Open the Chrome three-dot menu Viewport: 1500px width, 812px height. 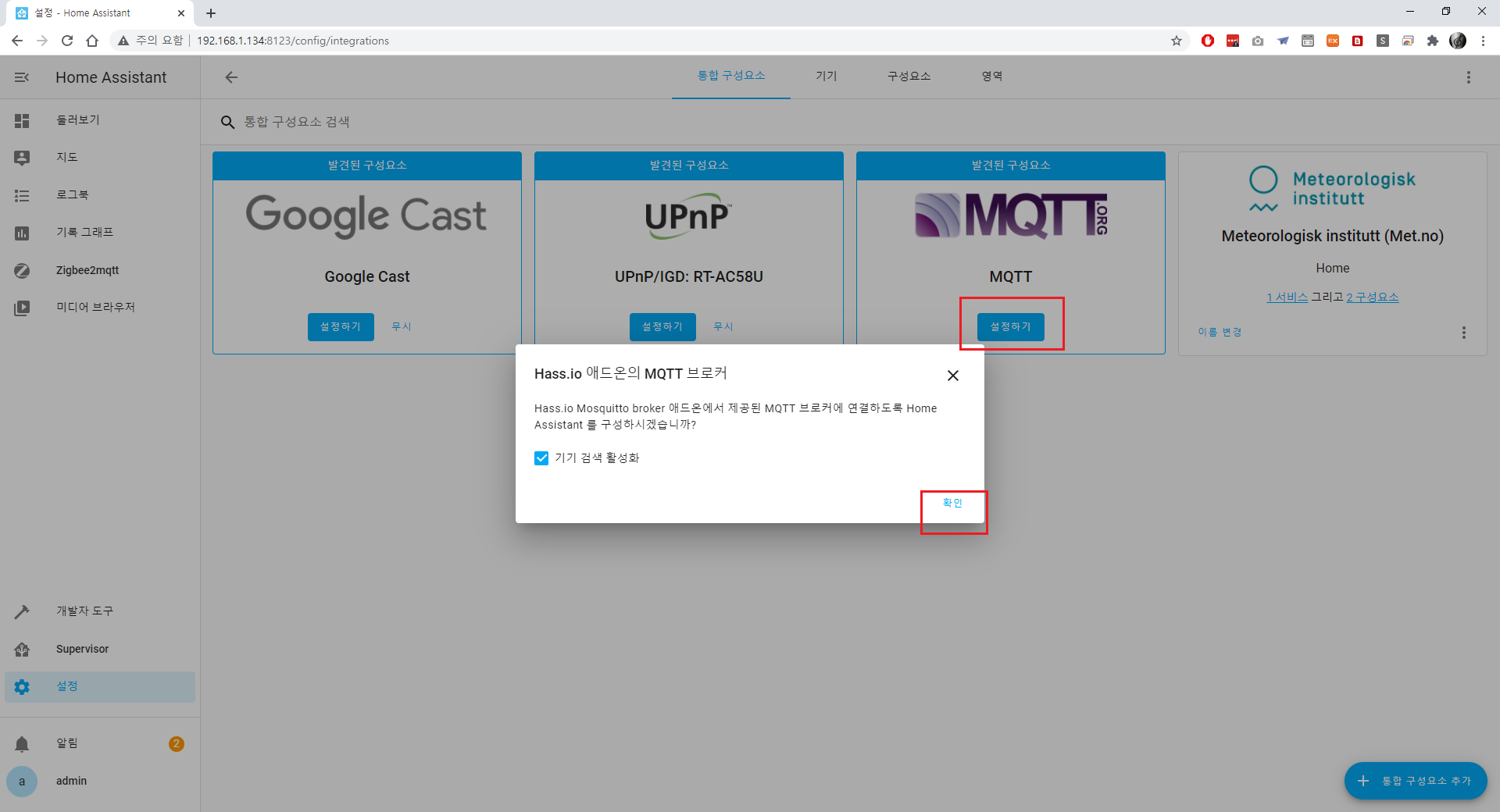[x=1483, y=41]
